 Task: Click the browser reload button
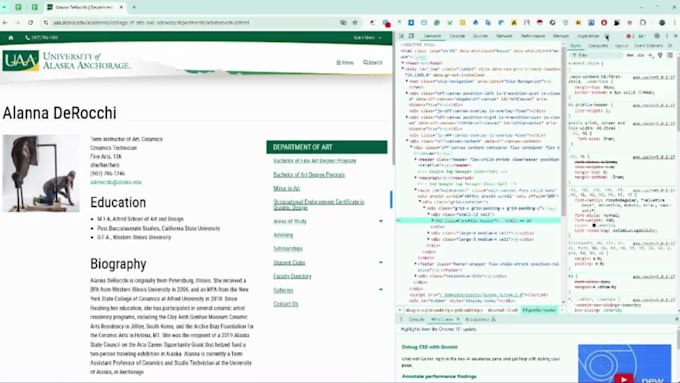pos(30,22)
